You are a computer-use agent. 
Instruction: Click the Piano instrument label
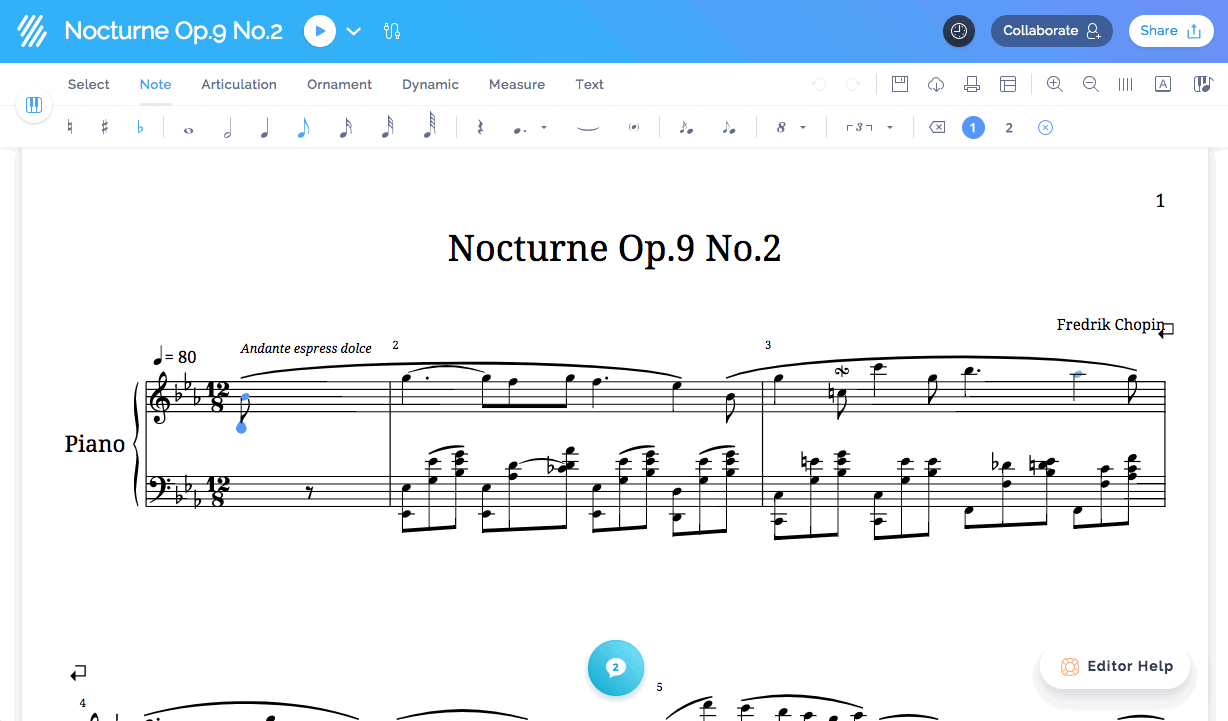tap(95, 444)
